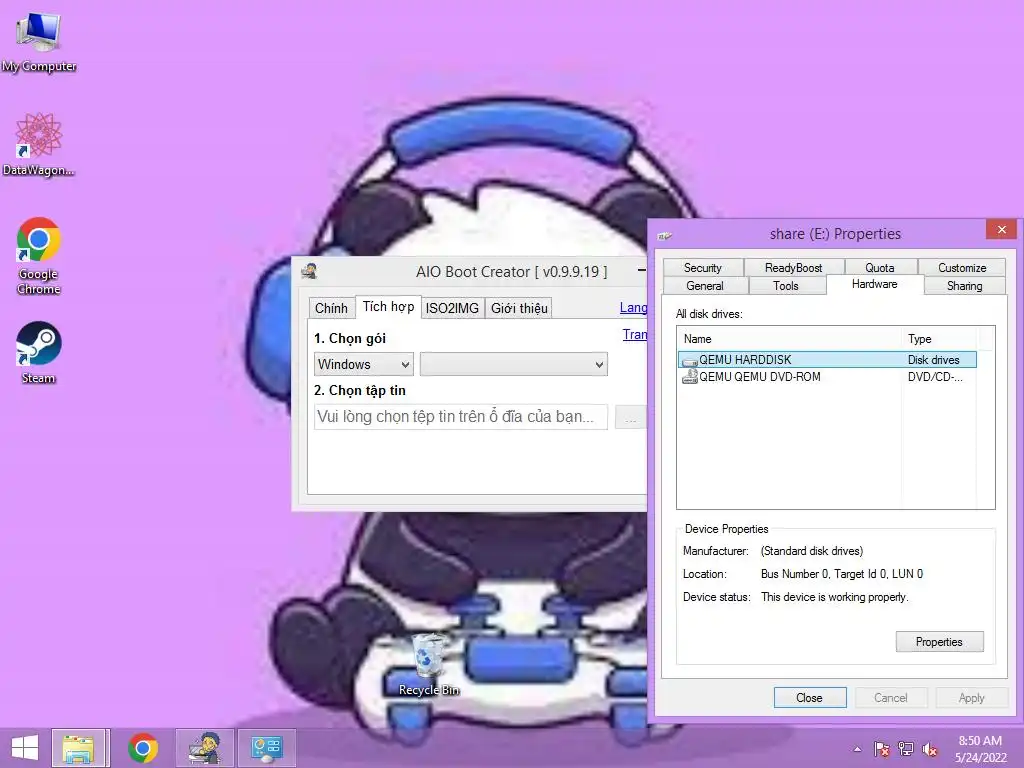Sort drives by Name column header
1024x768 pixels.
pyautogui.click(x=789, y=339)
